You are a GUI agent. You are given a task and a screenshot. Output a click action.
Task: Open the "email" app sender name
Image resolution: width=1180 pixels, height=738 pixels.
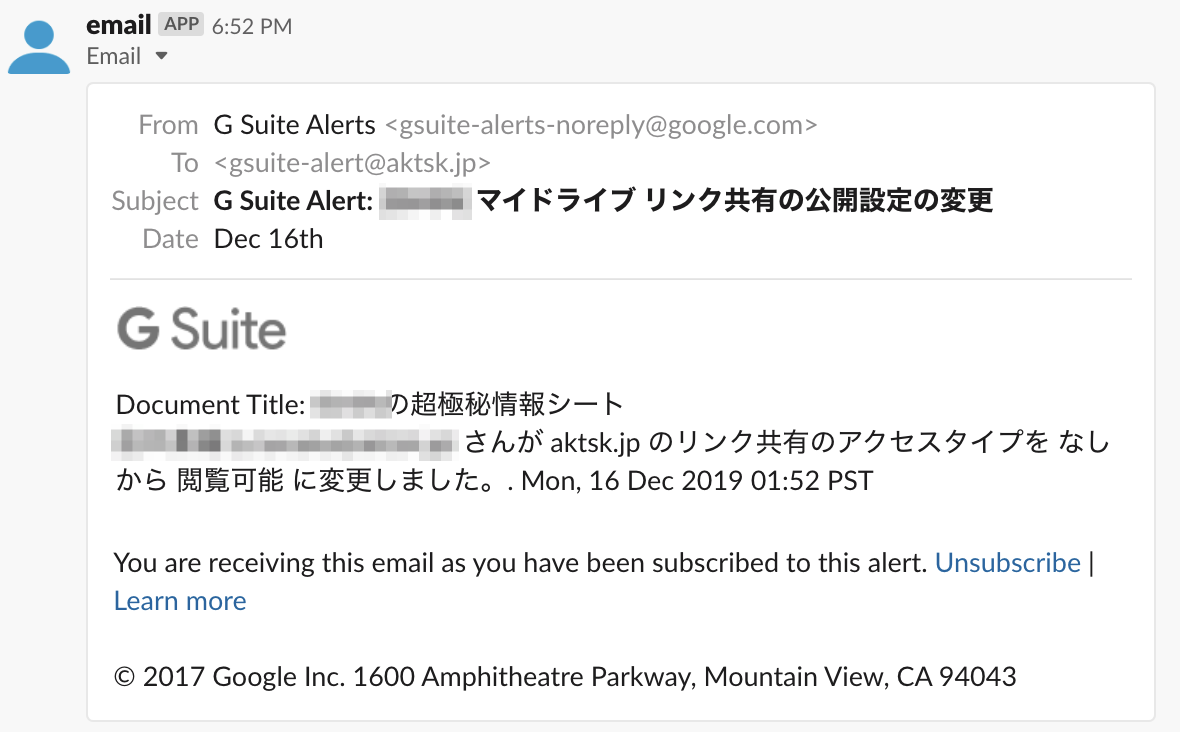[118, 26]
